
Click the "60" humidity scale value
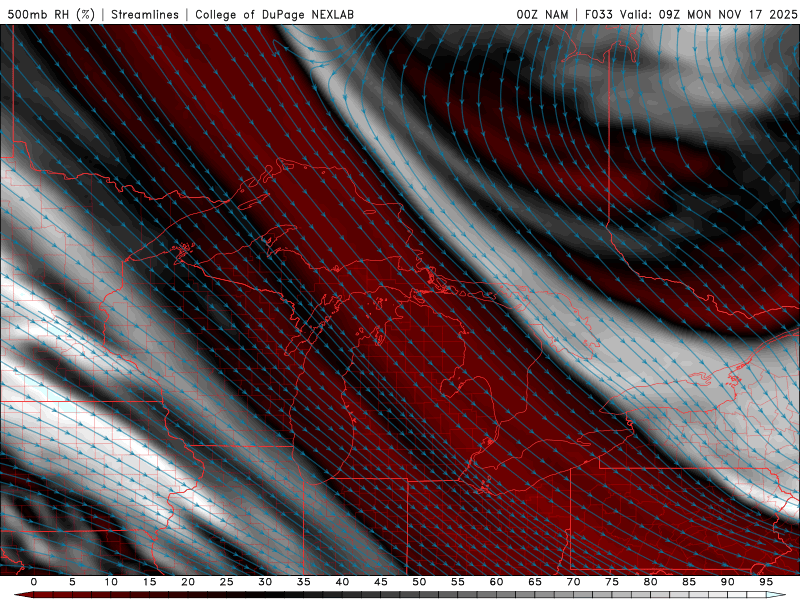point(496,582)
